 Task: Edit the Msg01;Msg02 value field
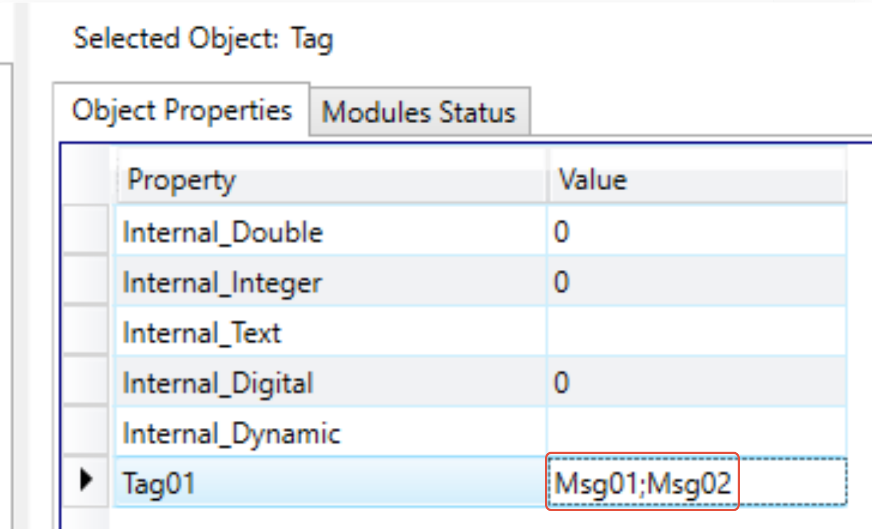pos(643,484)
